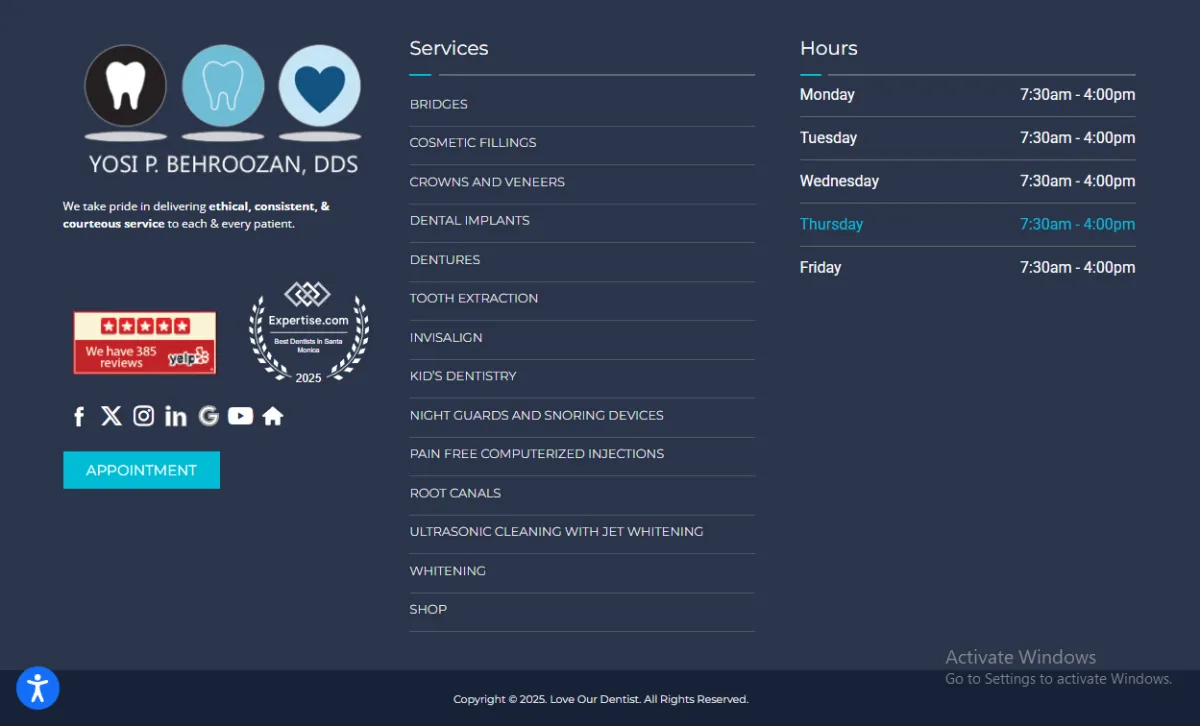Click the ethical, consistent, courteous service tagline
Image resolution: width=1200 pixels, height=726 pixels.
tap(196, 215)
